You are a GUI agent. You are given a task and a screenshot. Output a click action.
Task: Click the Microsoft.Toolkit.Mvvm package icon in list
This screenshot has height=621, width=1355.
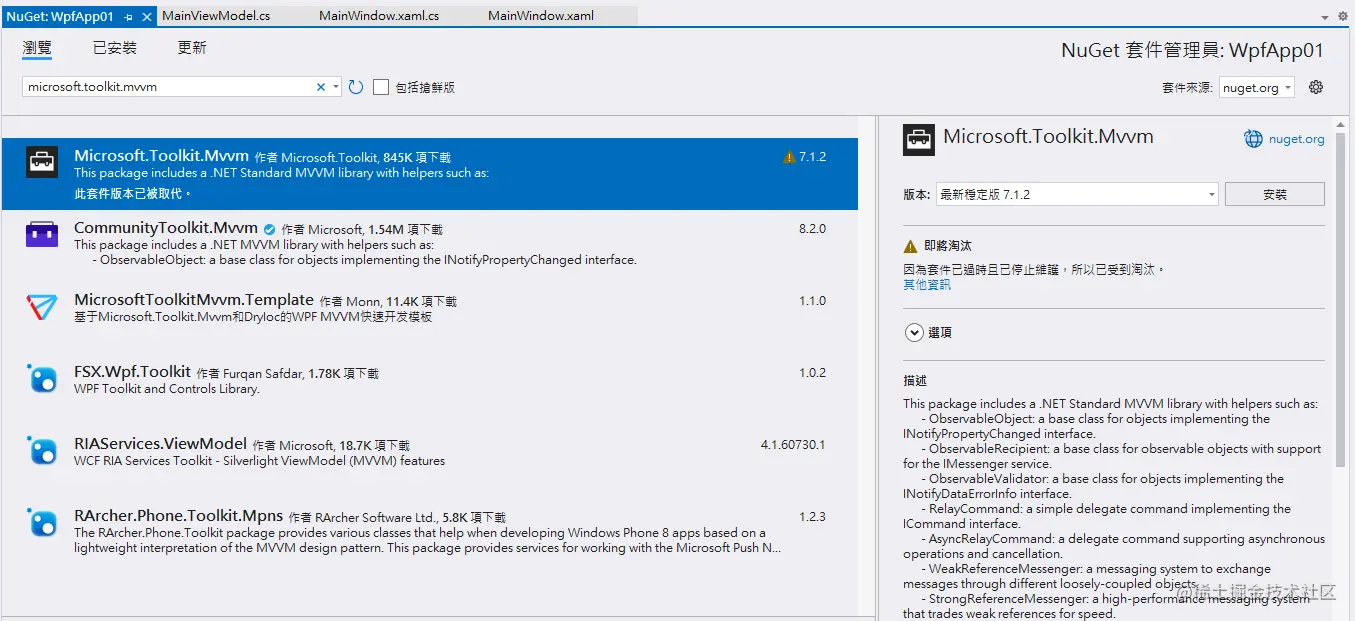(x=42, y=161)
